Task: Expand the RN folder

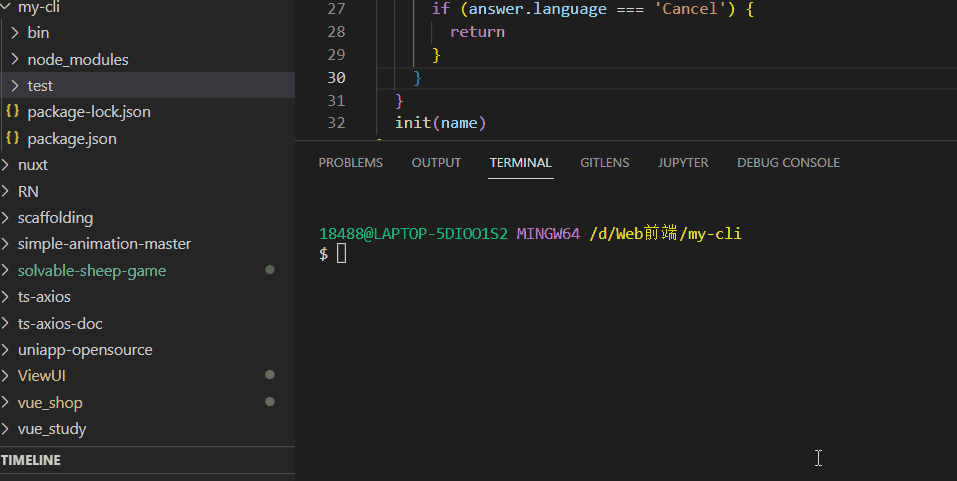Action: (x=147, y=191)
